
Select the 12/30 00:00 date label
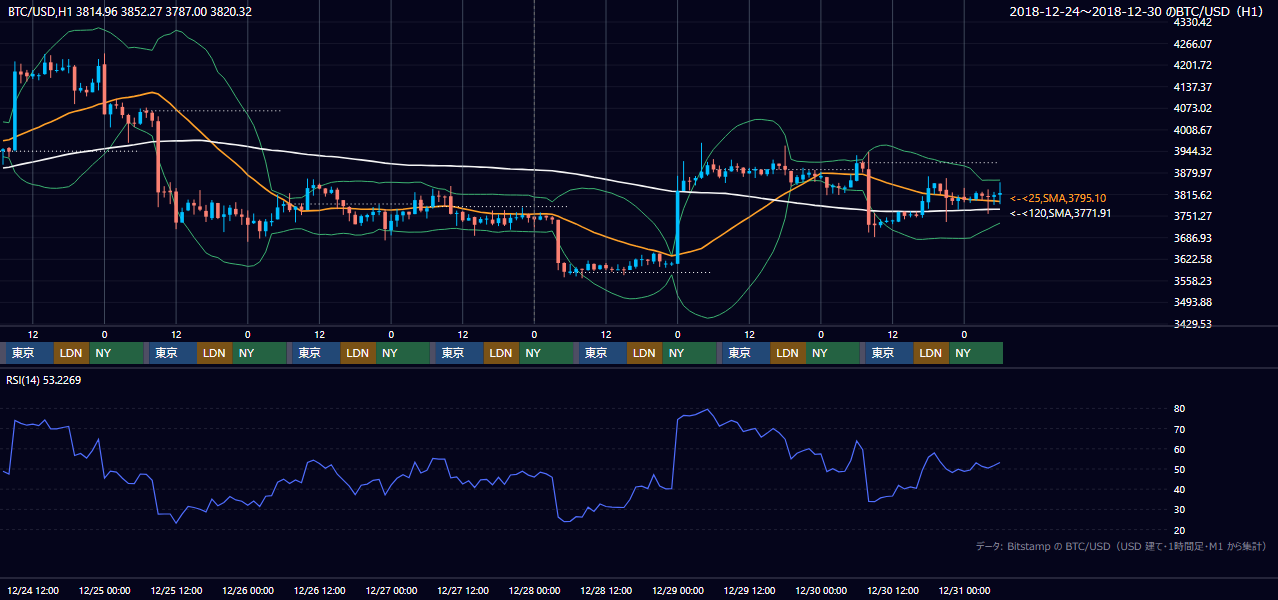tap(821, 591)
